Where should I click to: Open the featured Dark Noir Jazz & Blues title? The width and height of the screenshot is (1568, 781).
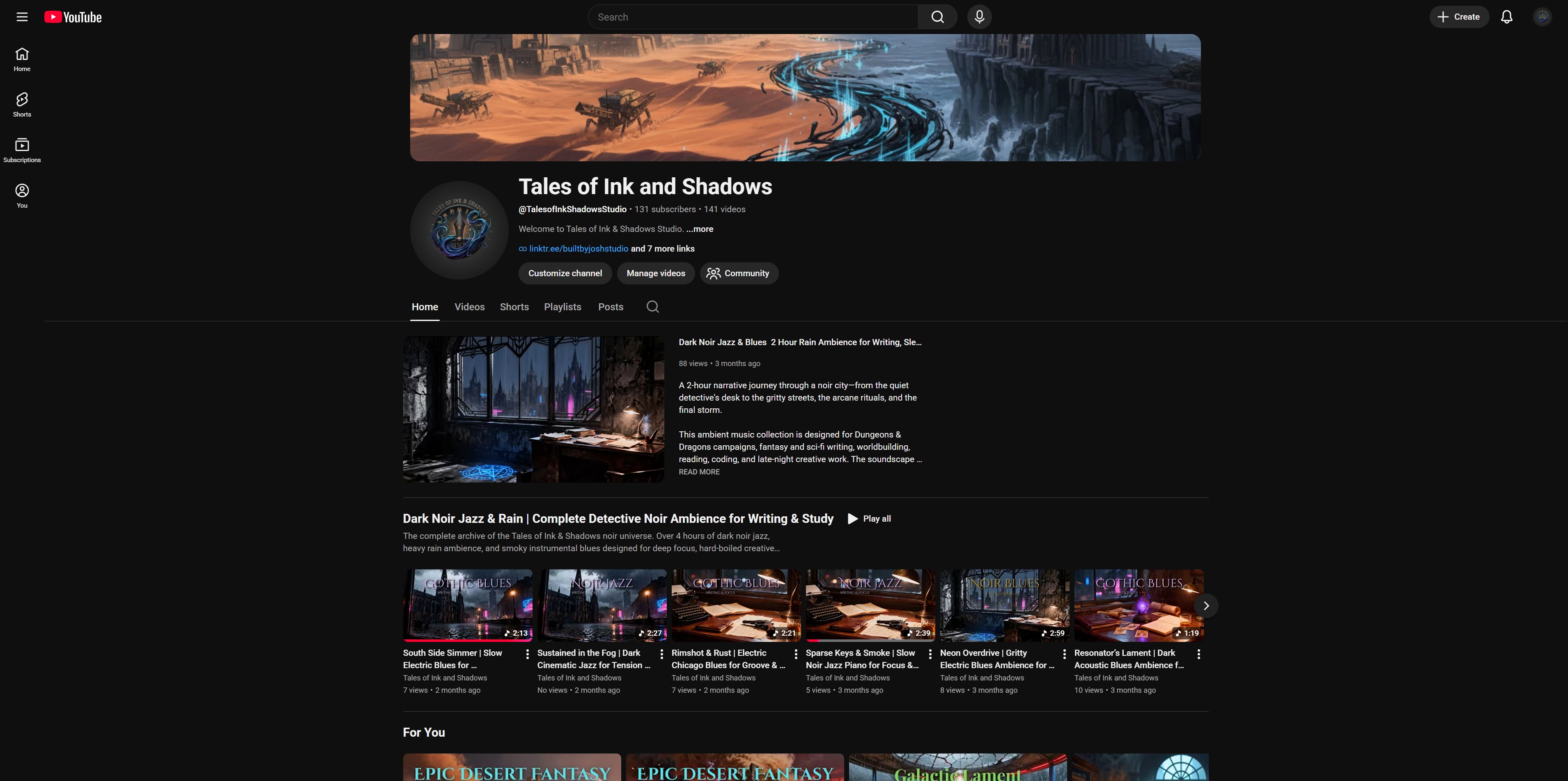point(800,342)
